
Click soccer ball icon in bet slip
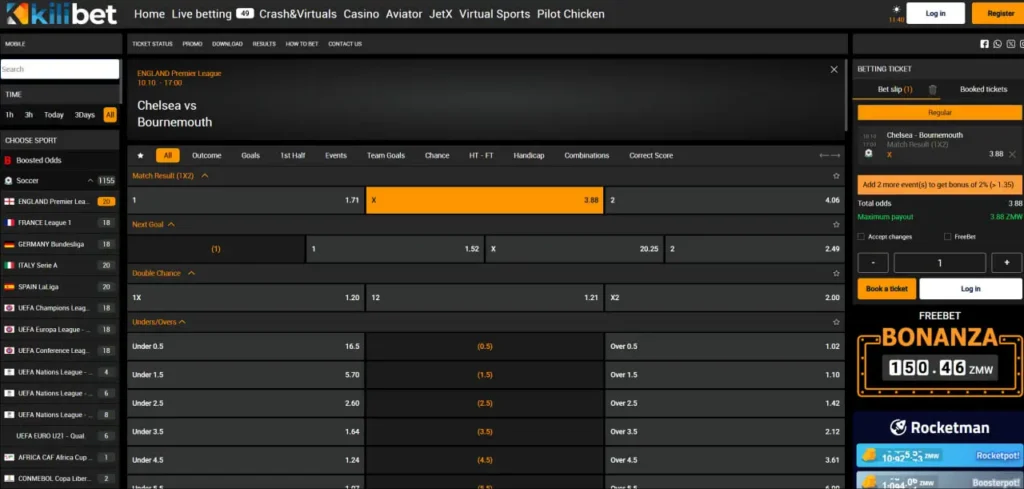[x=869, y=153]
